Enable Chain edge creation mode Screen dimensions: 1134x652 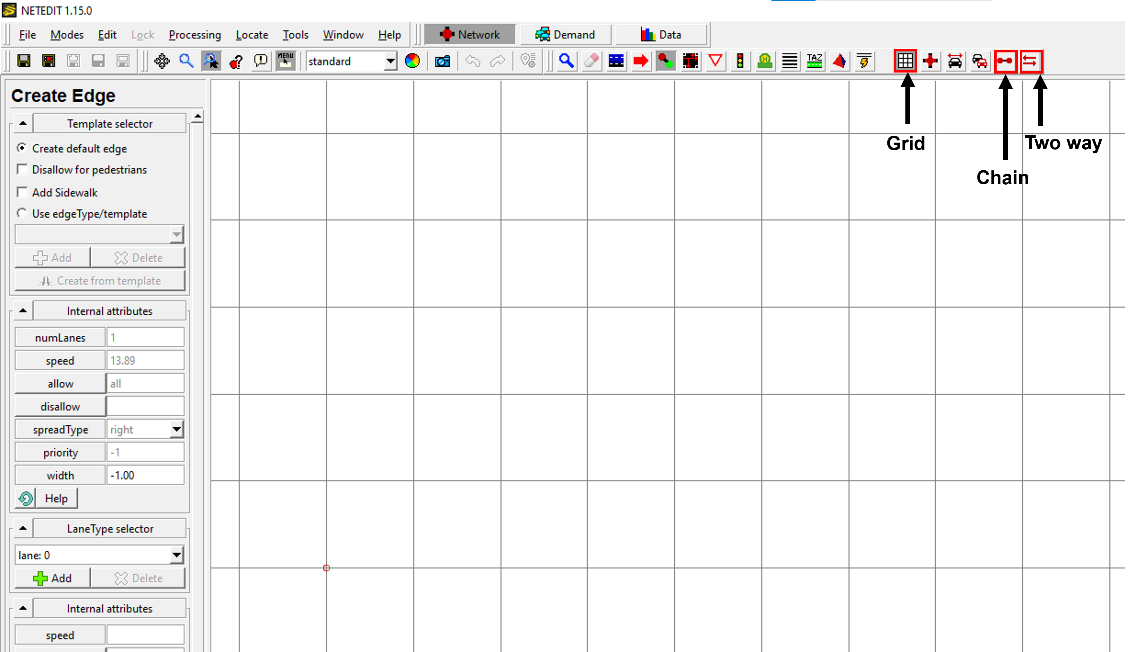pos(1005,61)
